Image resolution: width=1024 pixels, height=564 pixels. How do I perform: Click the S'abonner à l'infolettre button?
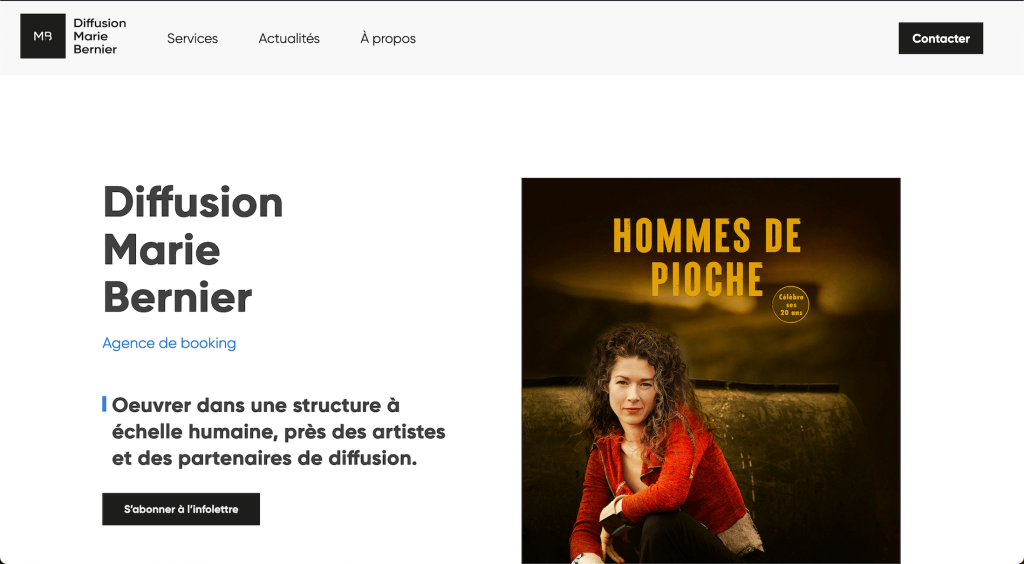click(x=181, y=509)
